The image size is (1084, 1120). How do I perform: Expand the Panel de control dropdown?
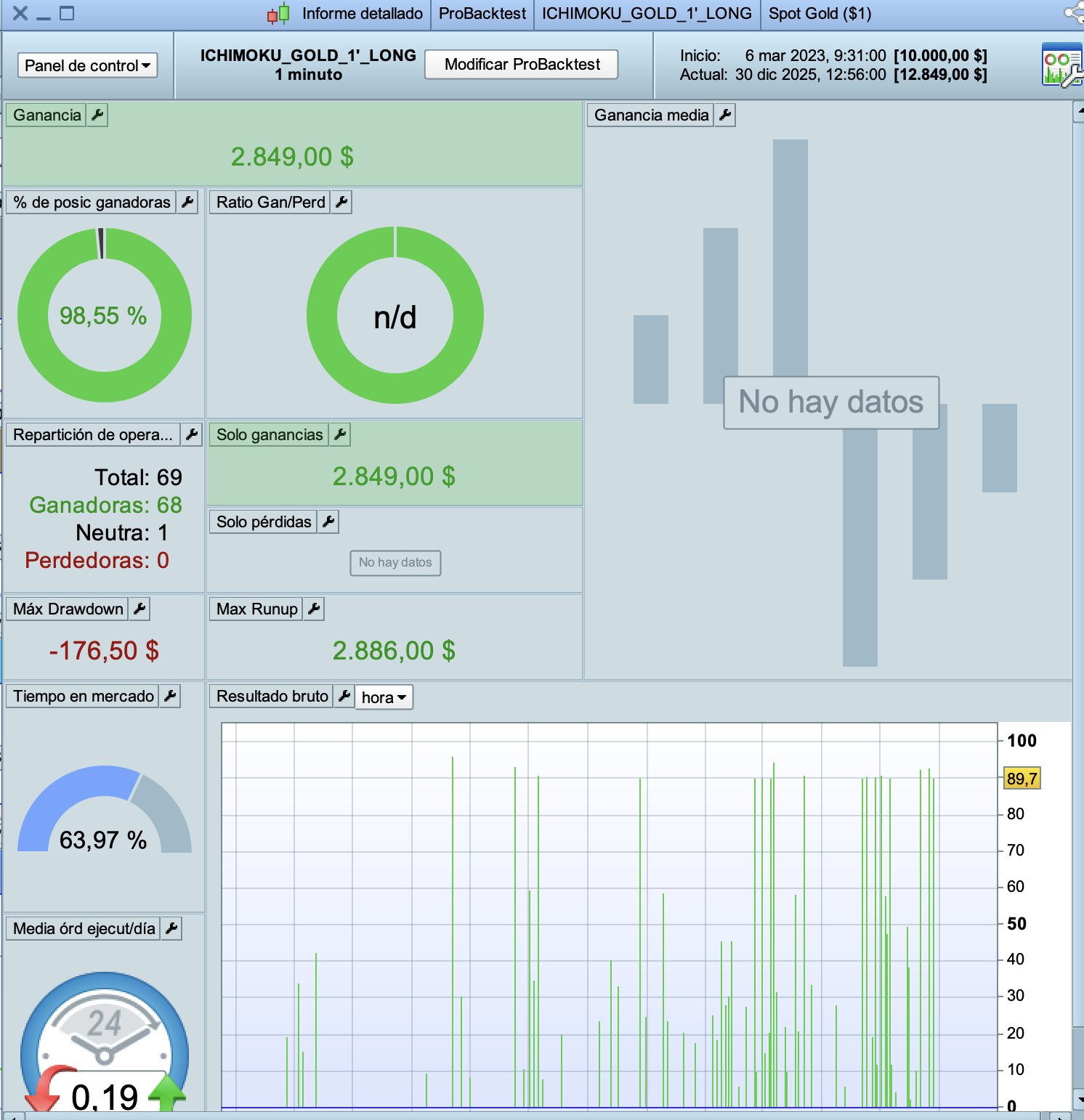tap(87, 65)
